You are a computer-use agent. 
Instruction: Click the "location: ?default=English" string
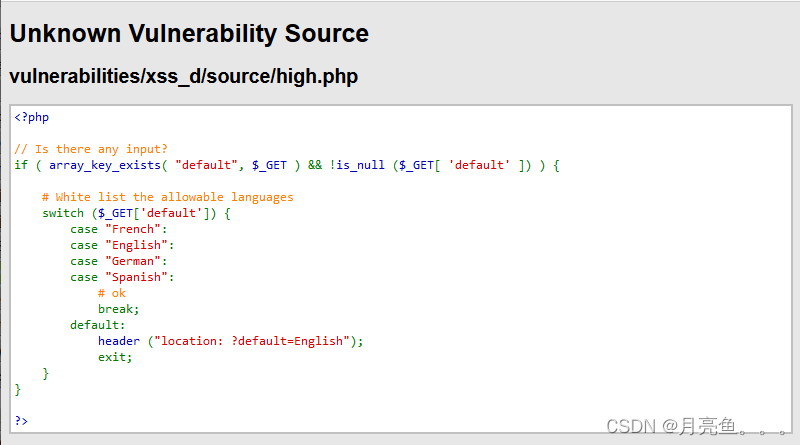click(252, 341)
